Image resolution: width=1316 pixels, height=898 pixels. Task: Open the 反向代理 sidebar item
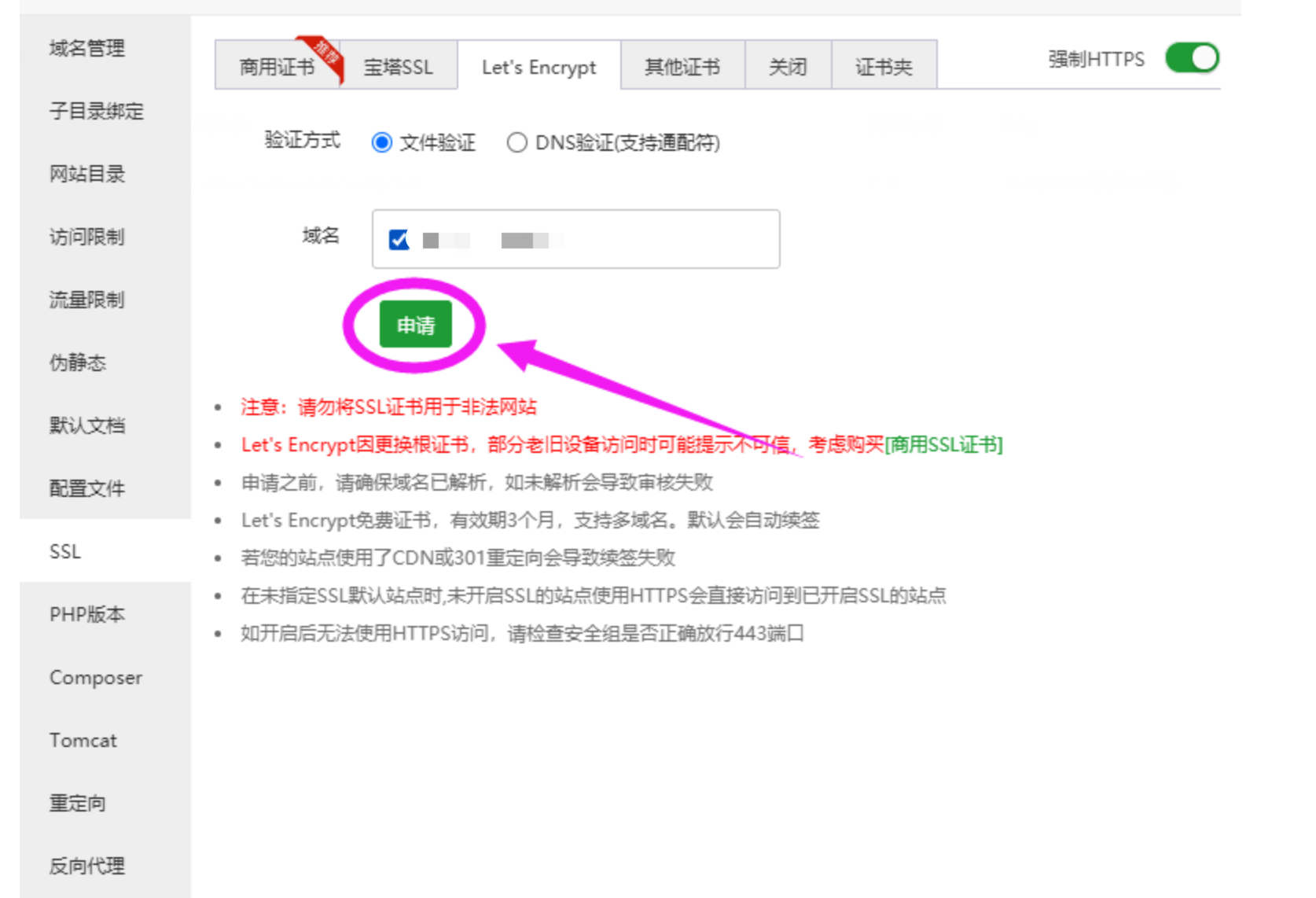pyautogui.click(x=105, y=866)
